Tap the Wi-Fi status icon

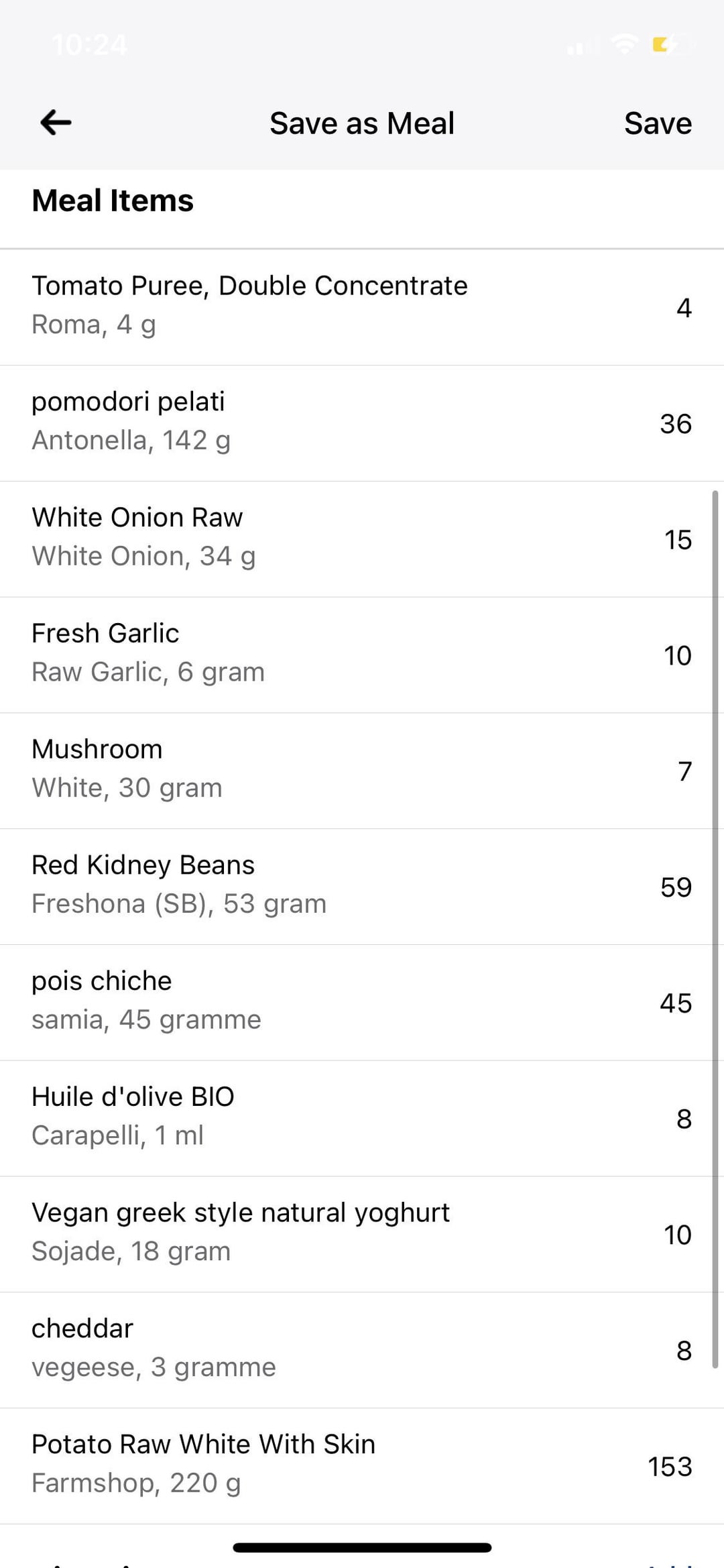pos(624,44)
